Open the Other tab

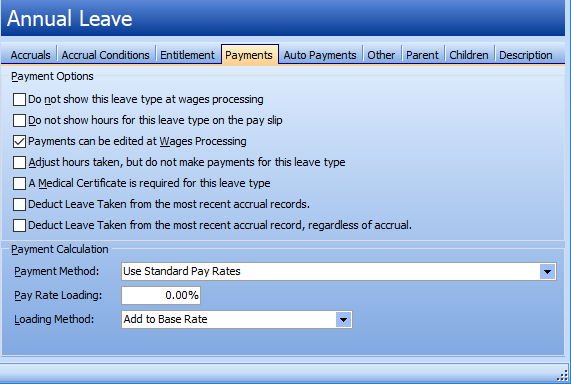tap(381, 55)
